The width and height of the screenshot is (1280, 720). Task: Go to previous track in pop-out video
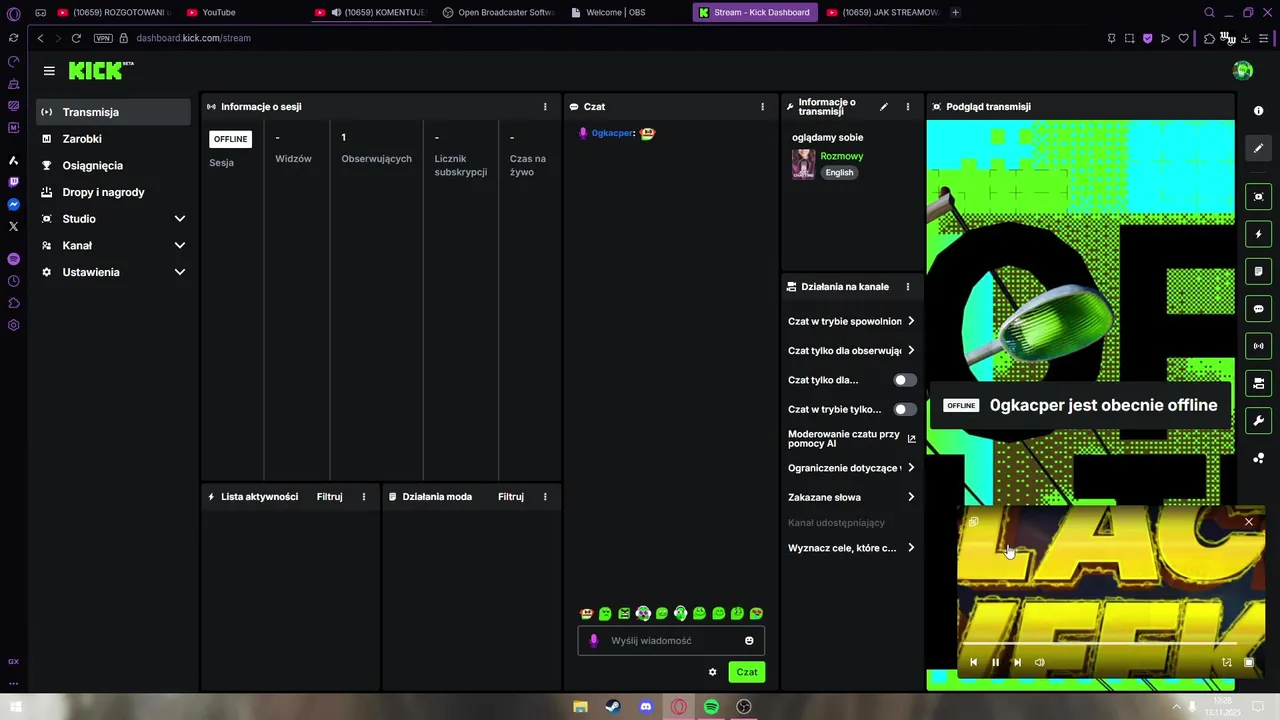pyautogui.click(x=973, y=662)
